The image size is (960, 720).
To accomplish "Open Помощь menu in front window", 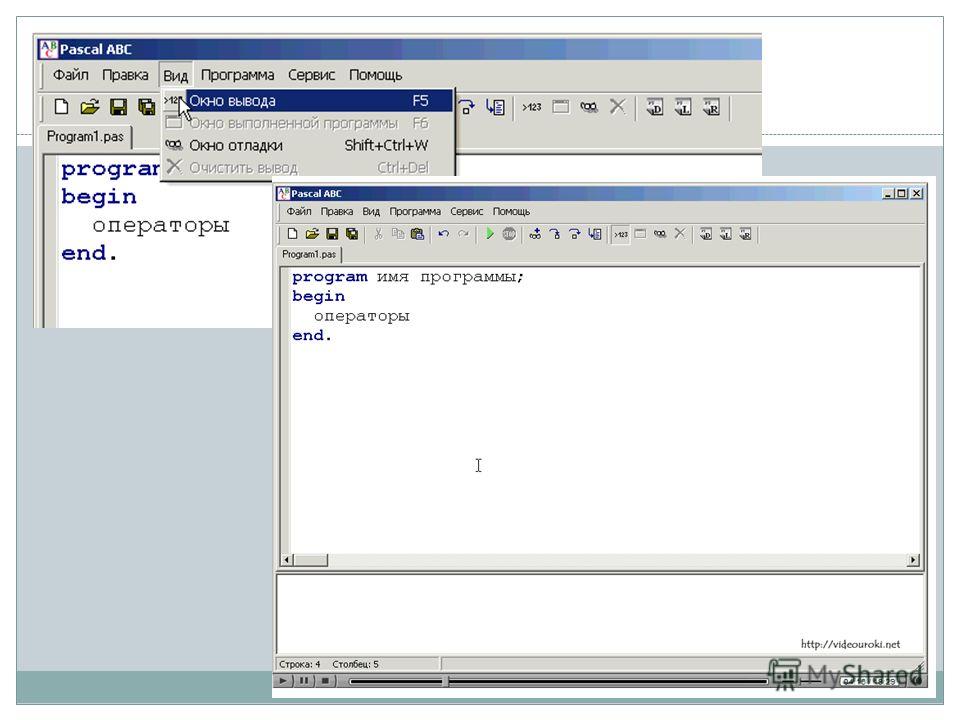I will [511, 211].
